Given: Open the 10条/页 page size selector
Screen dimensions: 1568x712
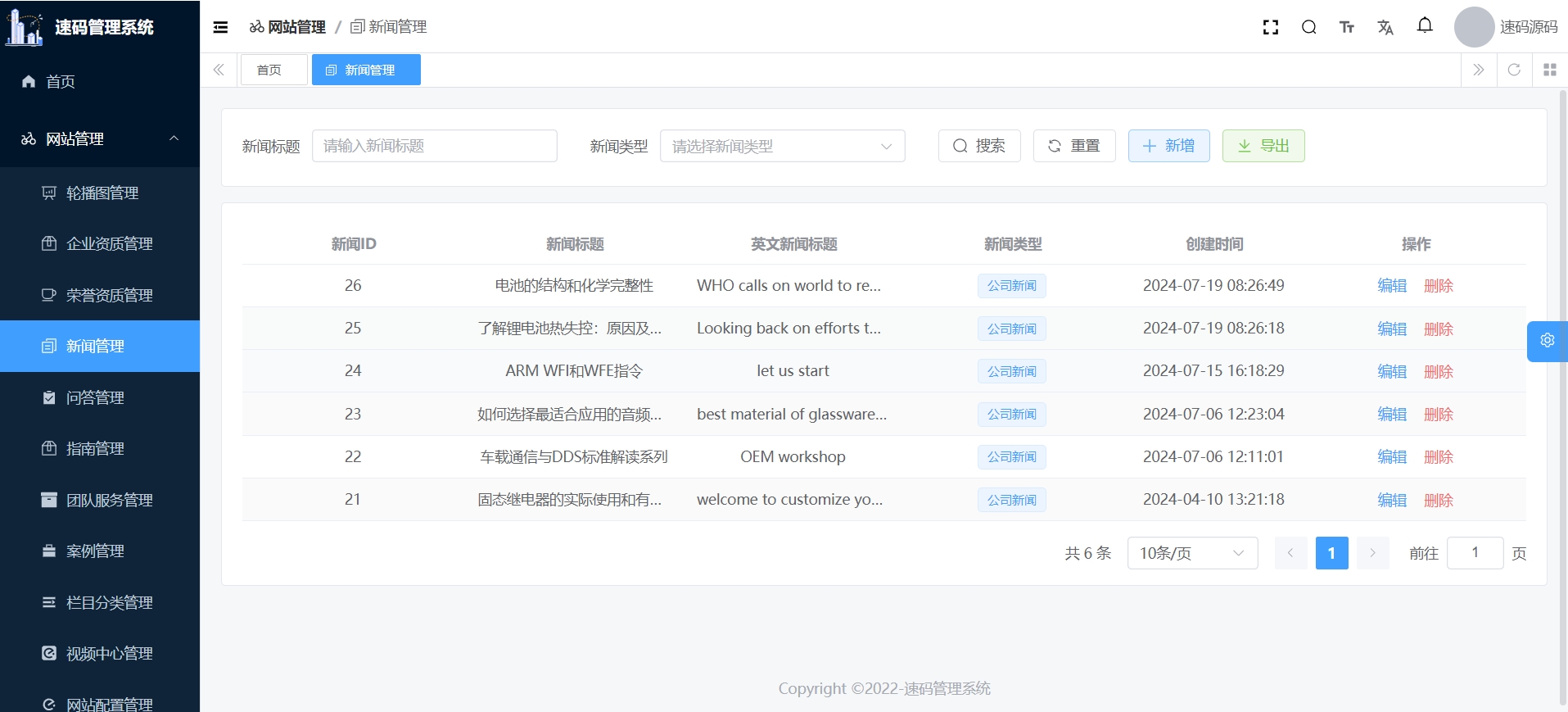Looking at the screenshot, I should [x=1191, y=553].
